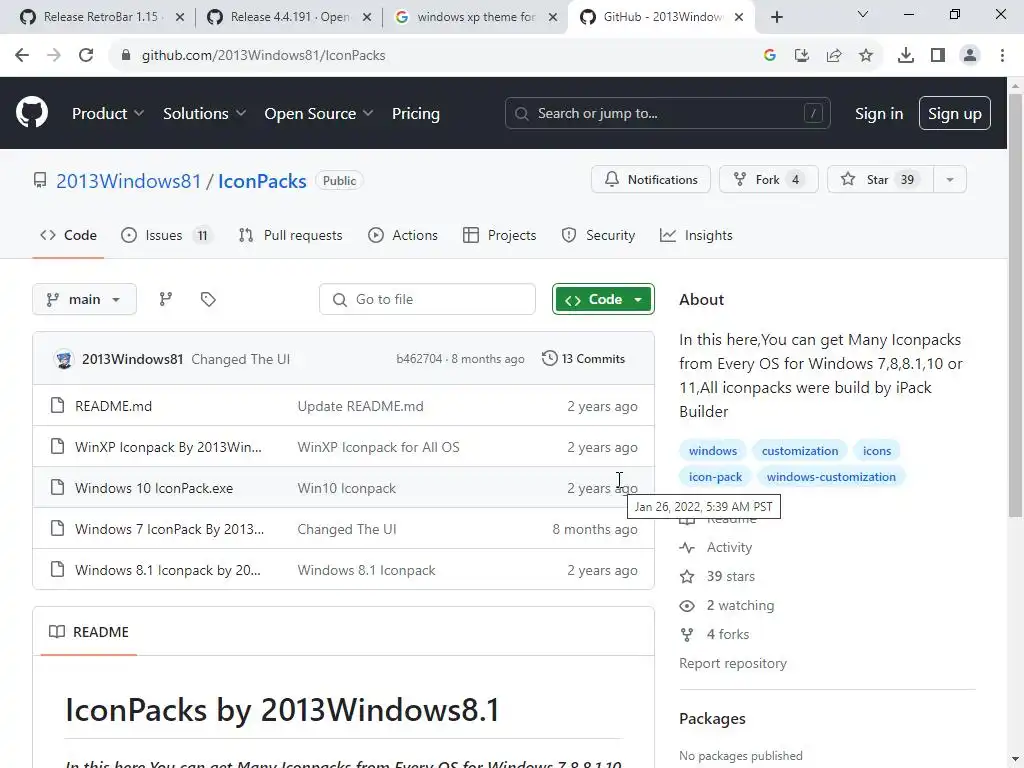The height and width of the screenshot is (768, 1024).
Task: Open the Chrome profile avatar
Action: pyautogui.click(x=970, y=56)
